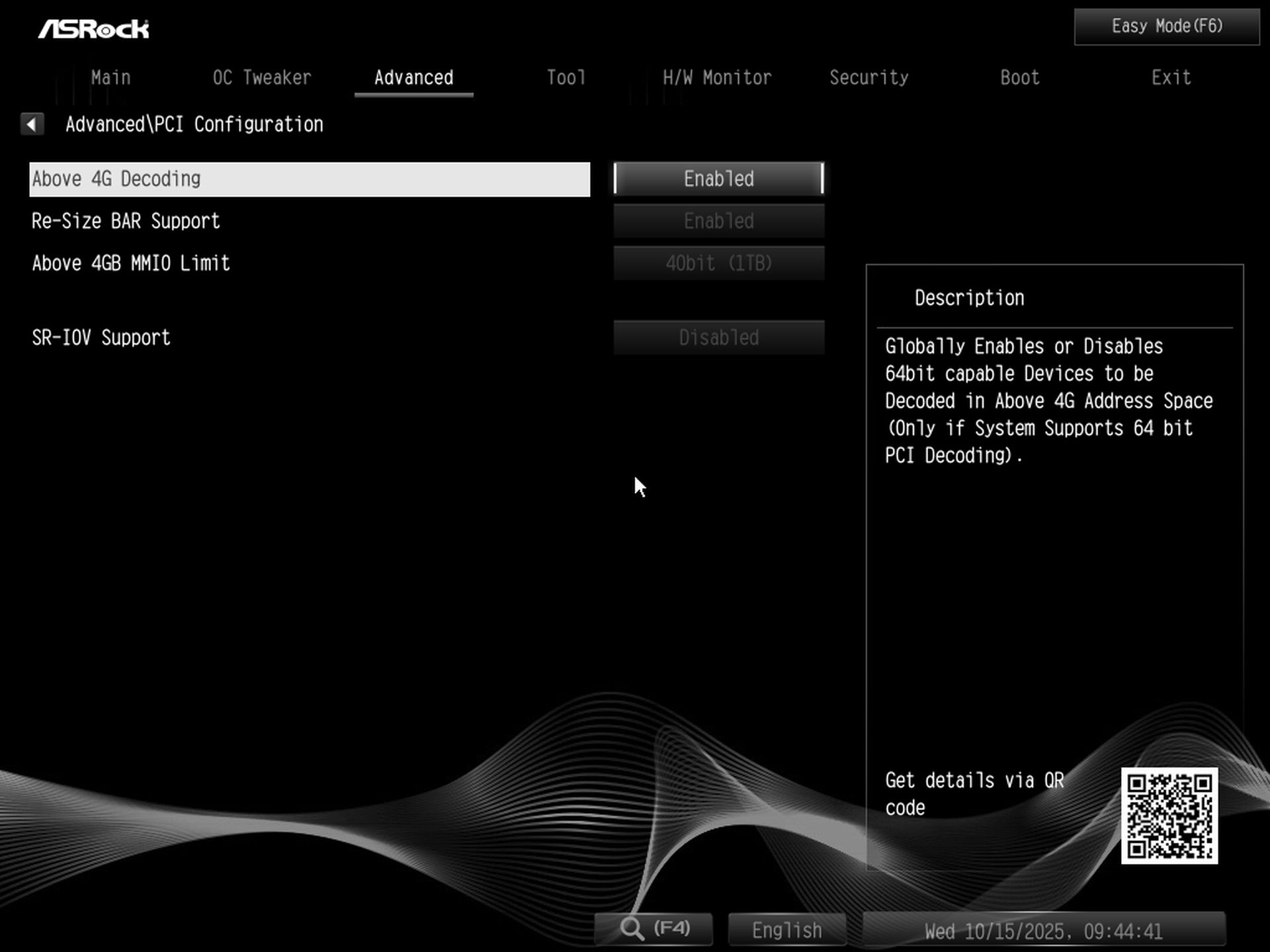
Task: Go to the Security menu
Action: (869, 77)
